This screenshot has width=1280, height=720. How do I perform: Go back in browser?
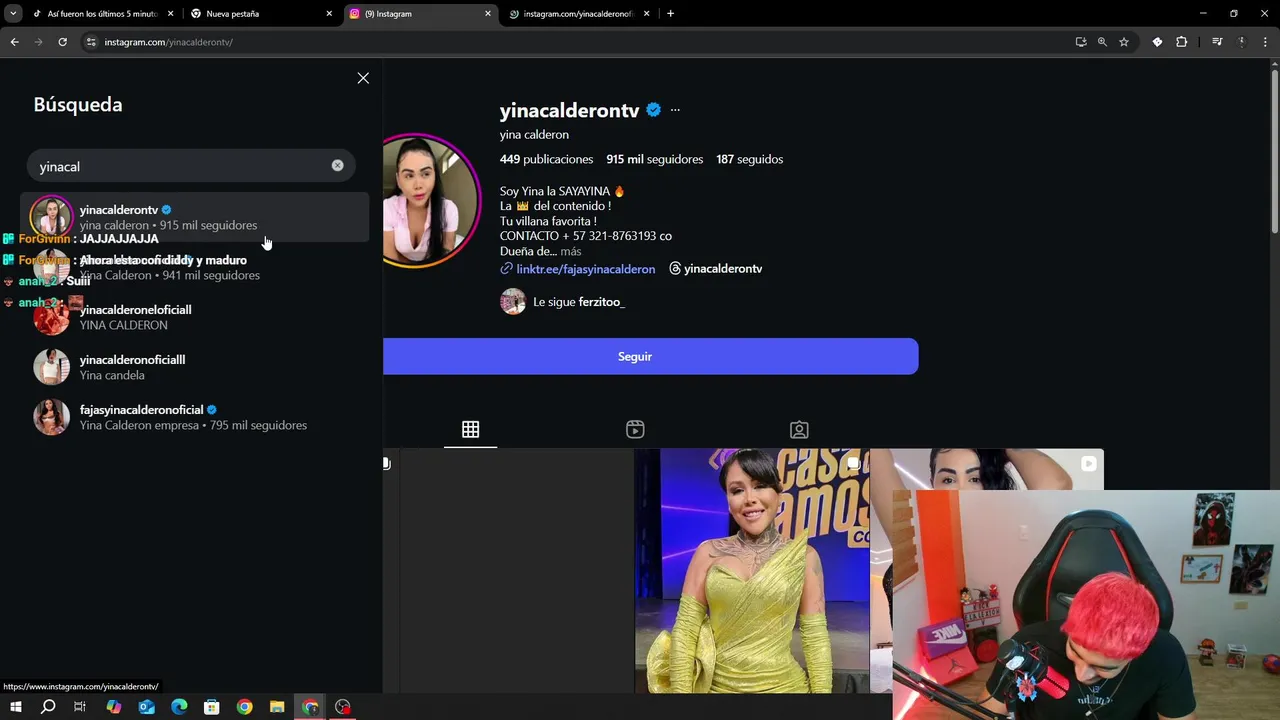point(14,42)
